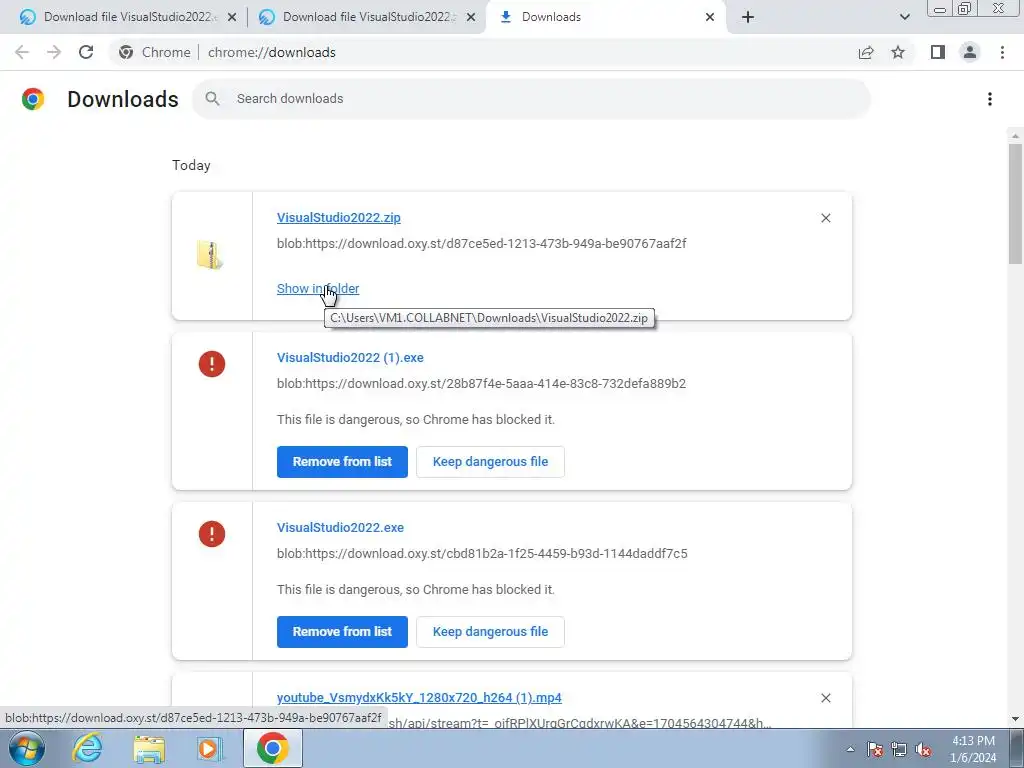Remove VisualStudio2022.exe from list
The width and height of the screenshot is (1024, 768).
pos(342,632)
